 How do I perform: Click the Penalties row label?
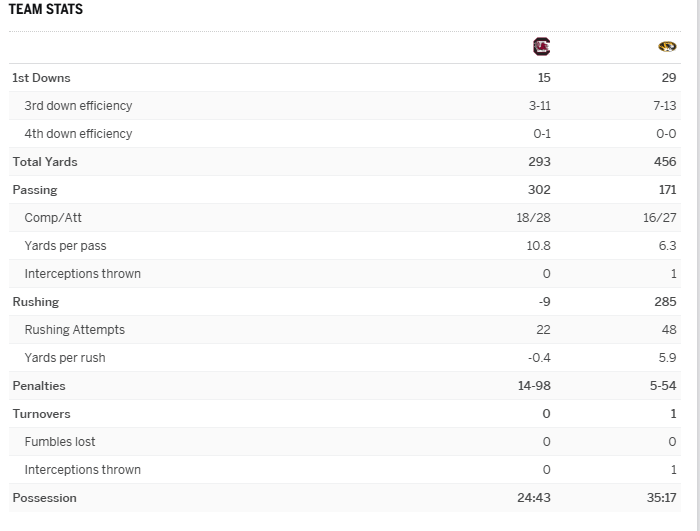pyautogui.click(x=38, y=386)
